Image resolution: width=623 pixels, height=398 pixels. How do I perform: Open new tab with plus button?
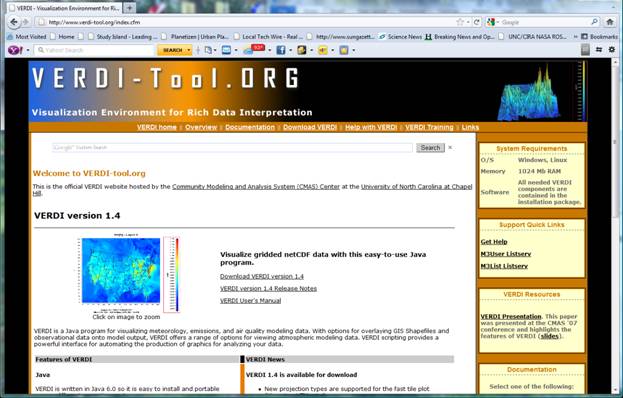click(x=129, y=8)
